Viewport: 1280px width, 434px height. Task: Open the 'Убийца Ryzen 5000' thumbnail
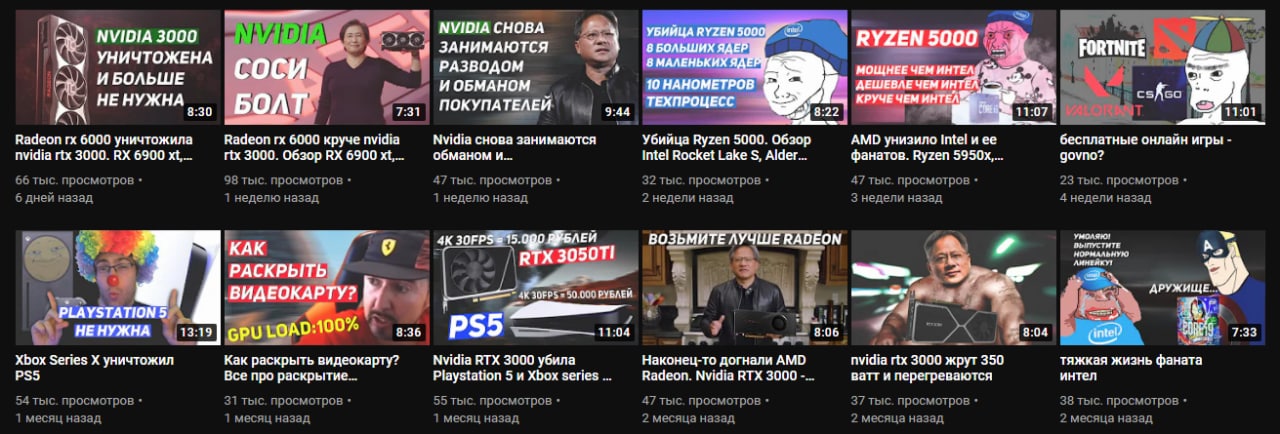745,67
